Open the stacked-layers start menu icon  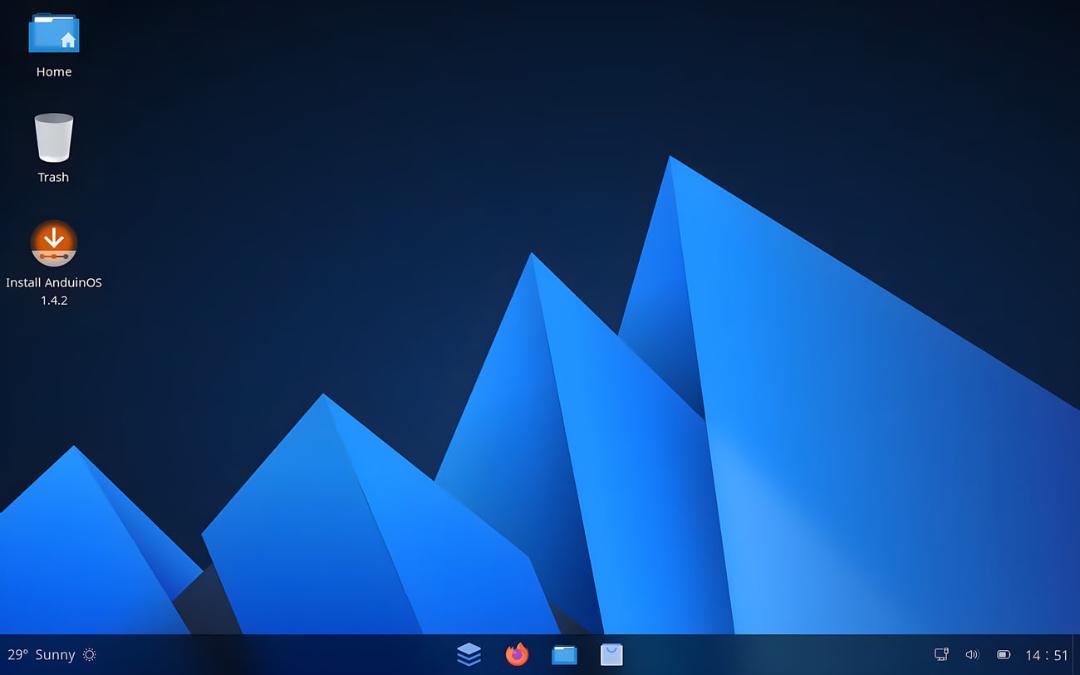[469, 654]
